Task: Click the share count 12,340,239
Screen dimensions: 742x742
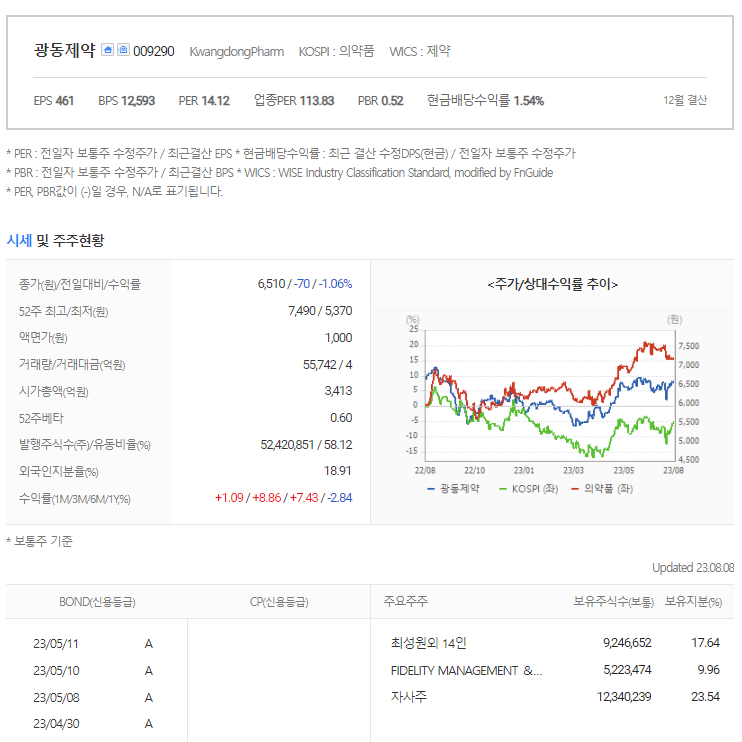Action: click(x=624, y=697)
